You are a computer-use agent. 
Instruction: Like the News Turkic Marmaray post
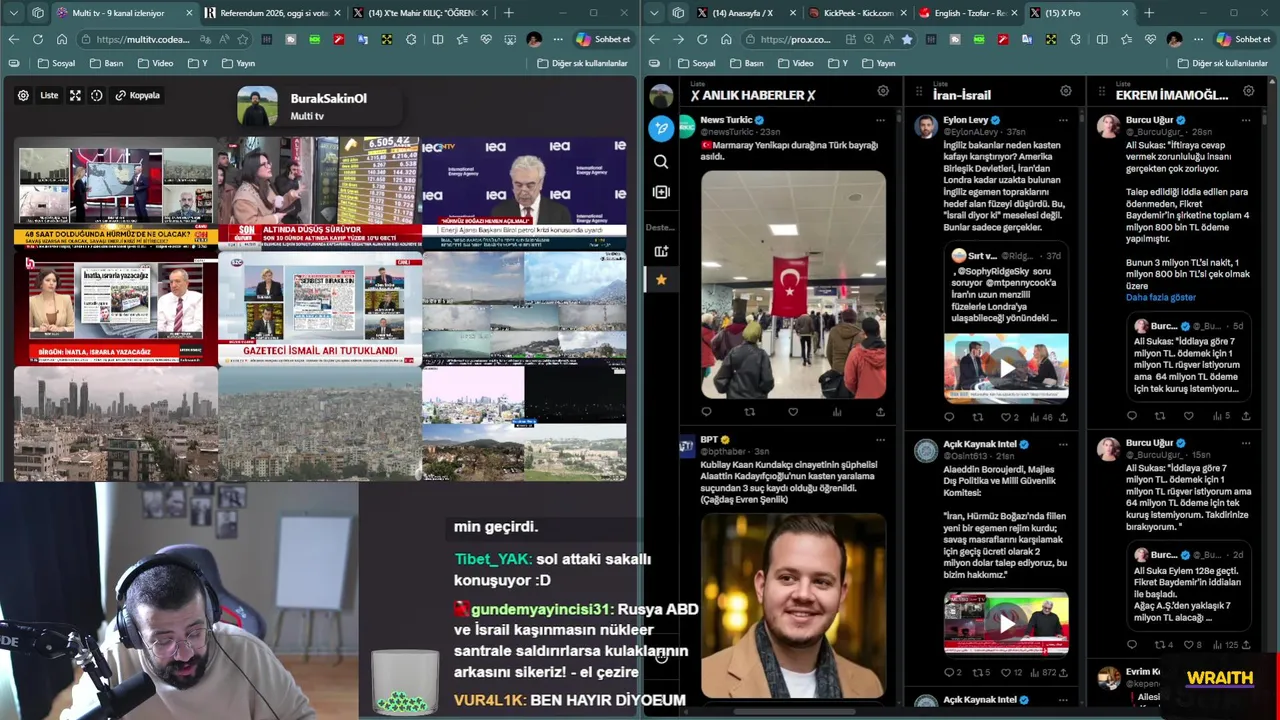click(x=793, y=412)
